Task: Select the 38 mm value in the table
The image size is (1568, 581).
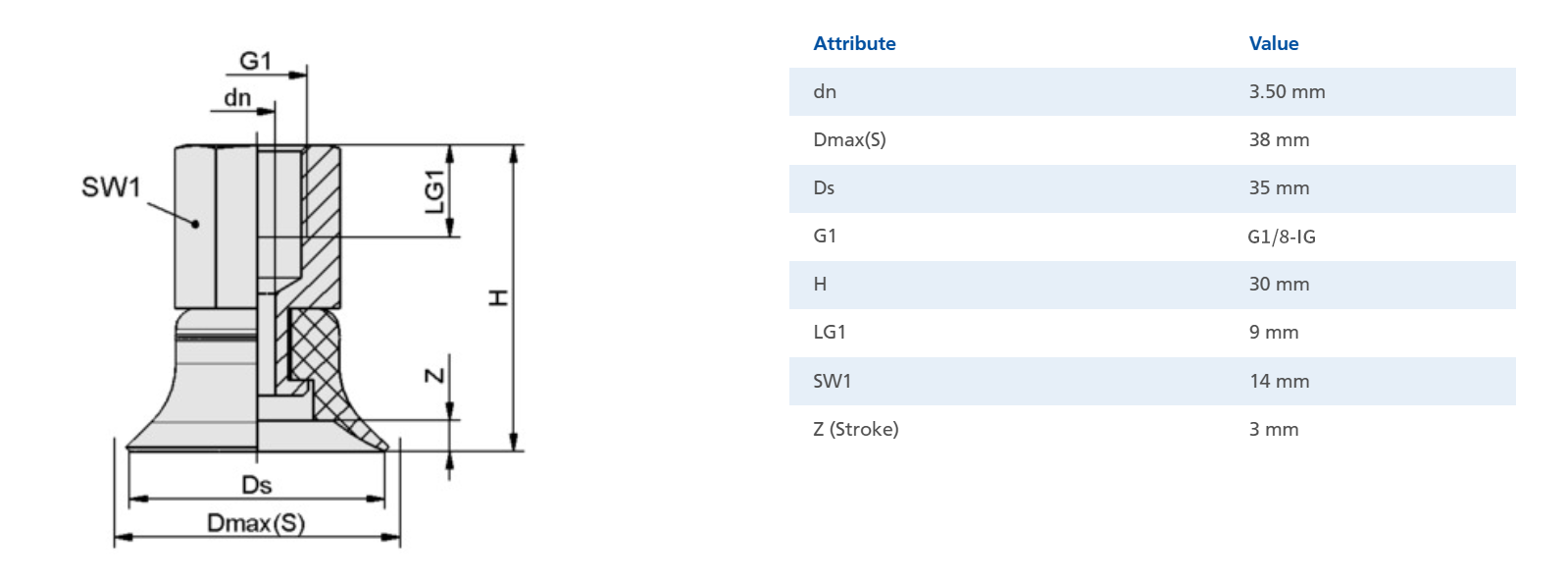Action: [1279, 139]
